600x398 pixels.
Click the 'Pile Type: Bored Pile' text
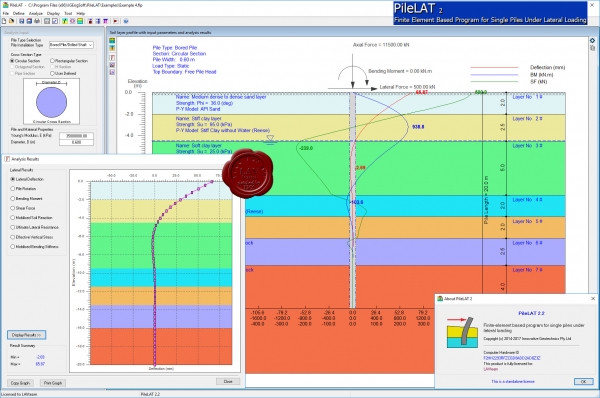175,48
